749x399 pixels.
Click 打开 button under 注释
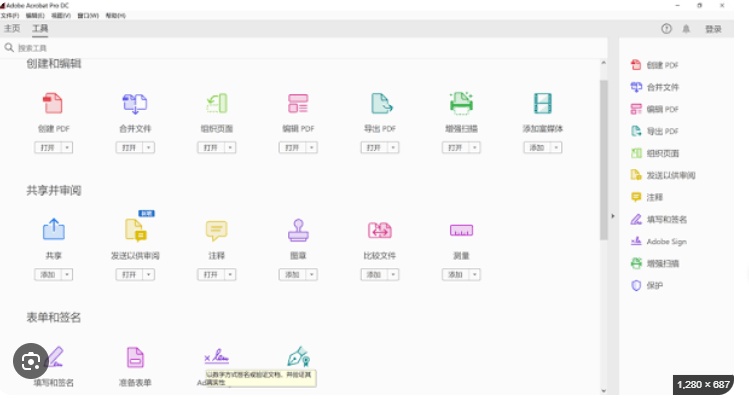pyautogui.click(x=211, y=274)
